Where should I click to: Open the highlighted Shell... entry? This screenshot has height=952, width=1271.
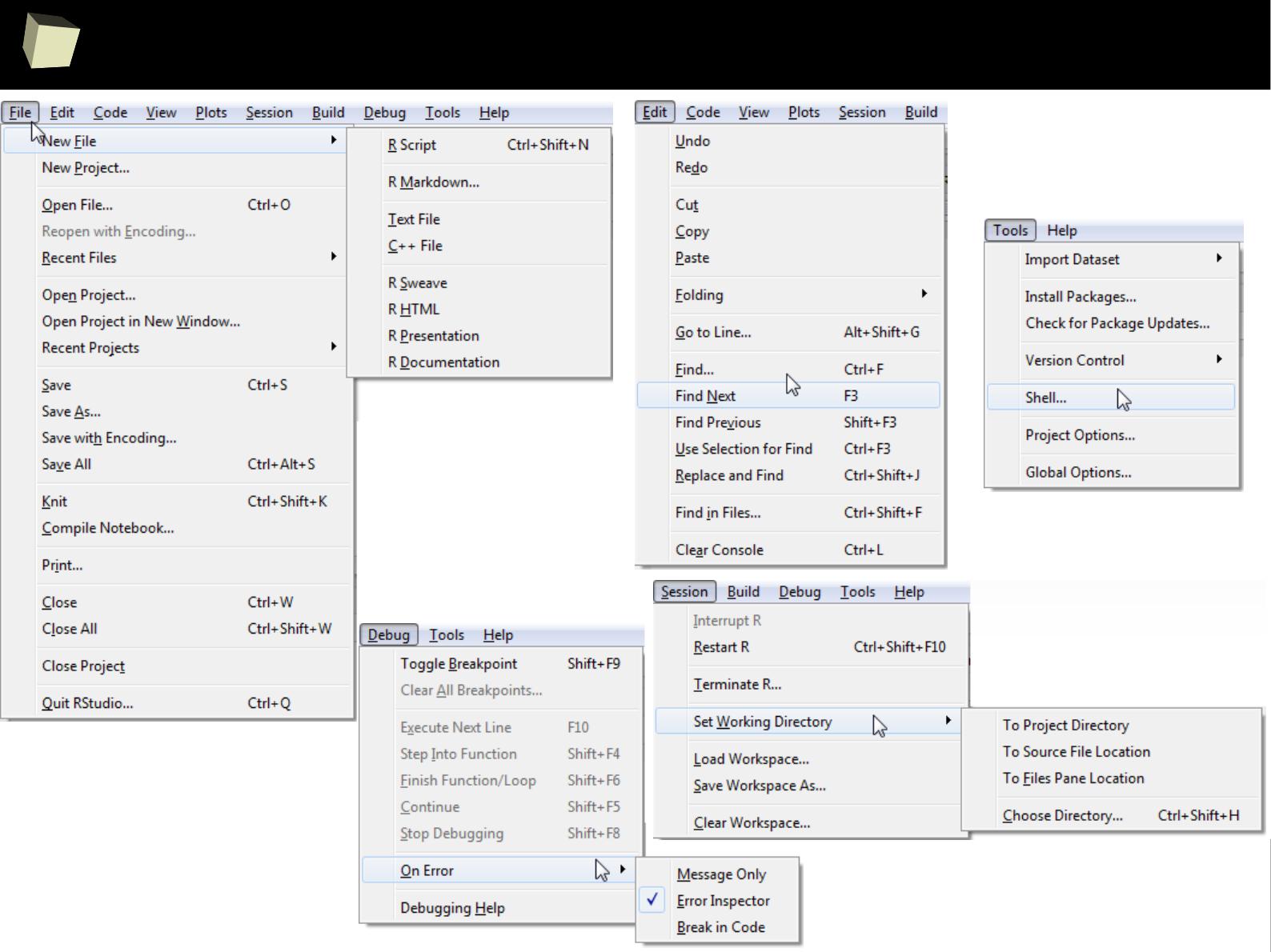coord(1111,398)
